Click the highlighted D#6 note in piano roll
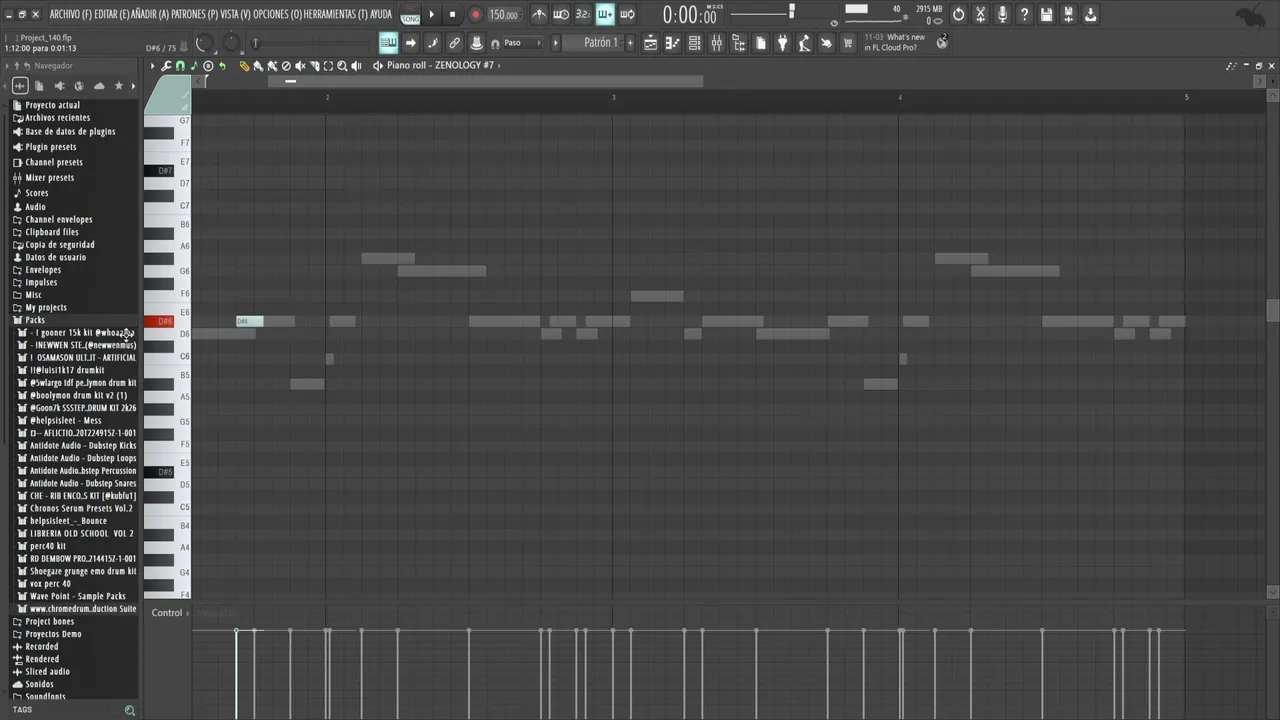 pos(249,321)
